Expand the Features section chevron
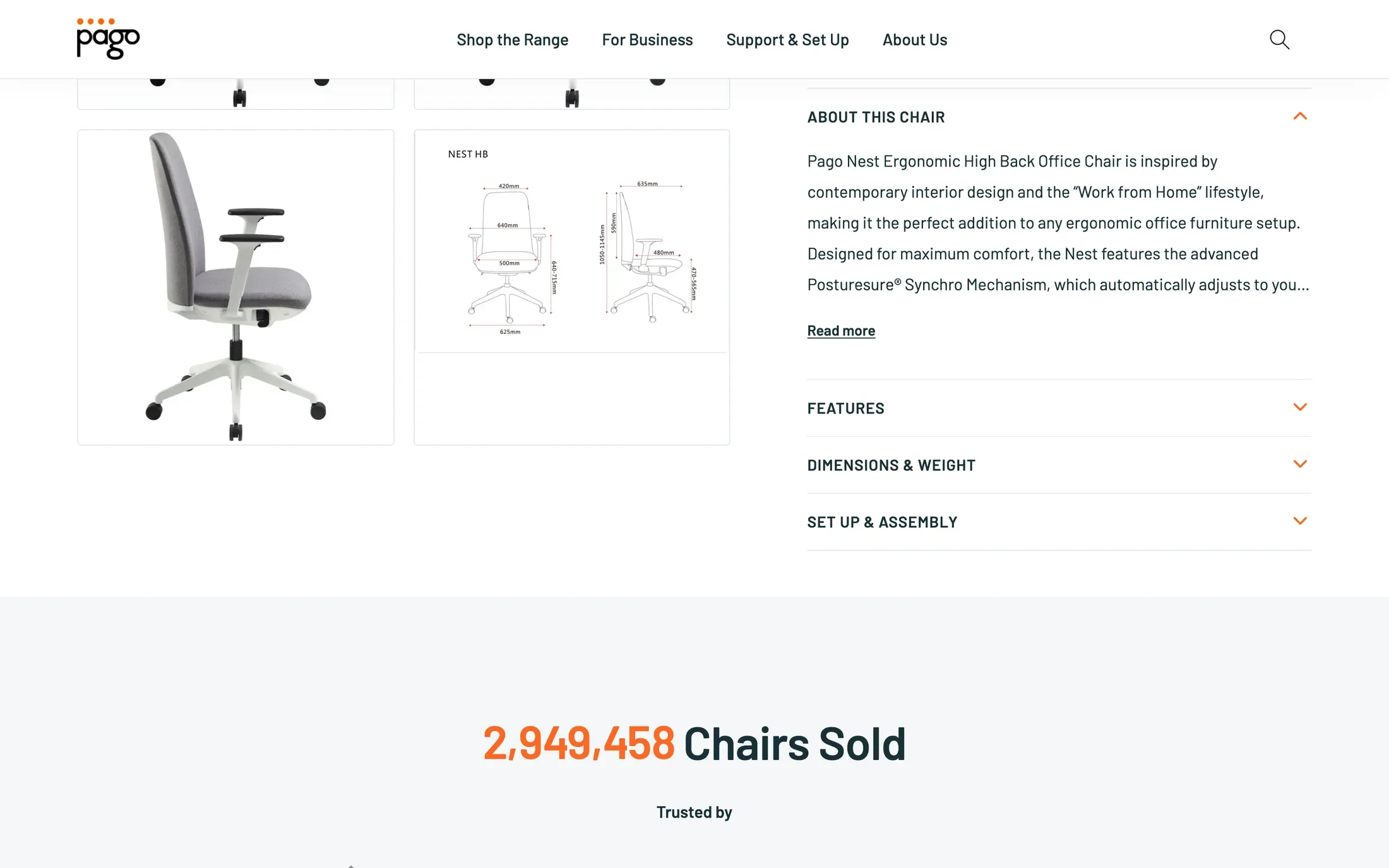The image size is (1389, 868). pos(1300,407)
